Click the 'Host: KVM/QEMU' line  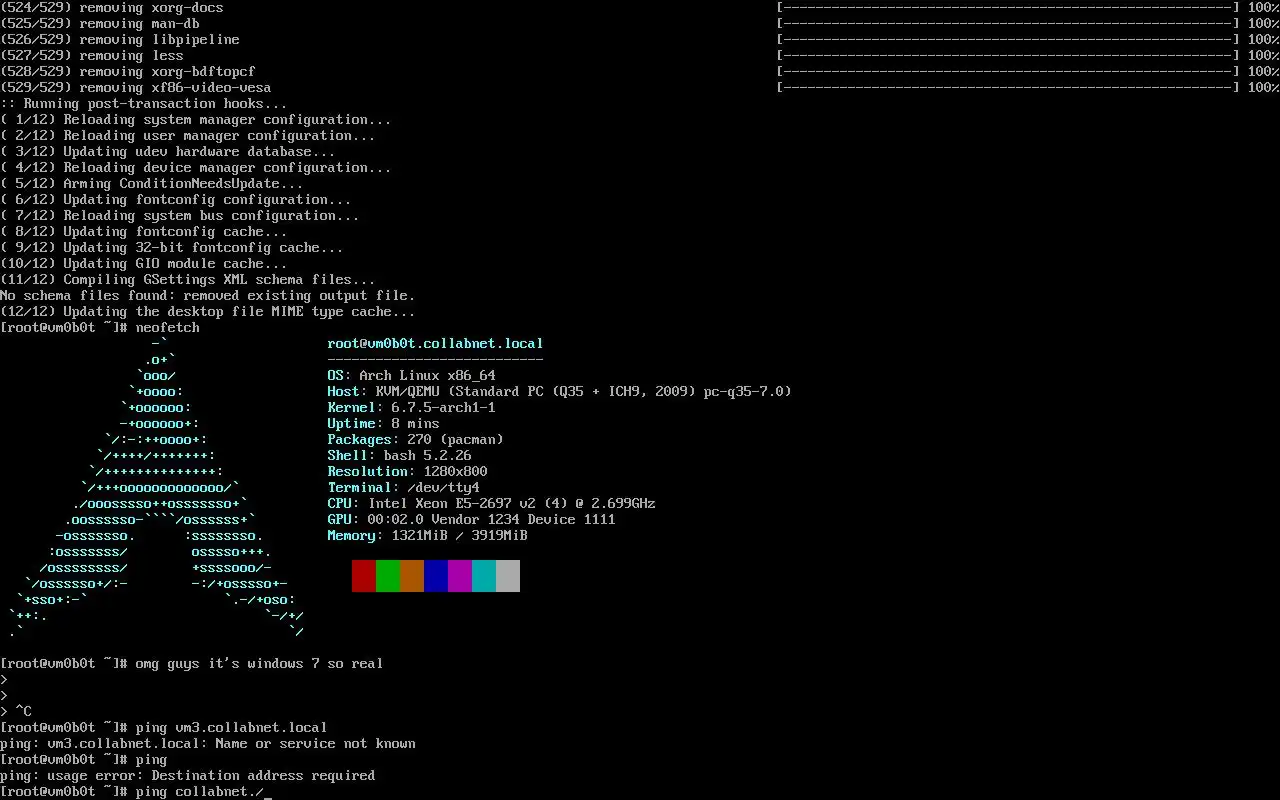tap(560, 392)
